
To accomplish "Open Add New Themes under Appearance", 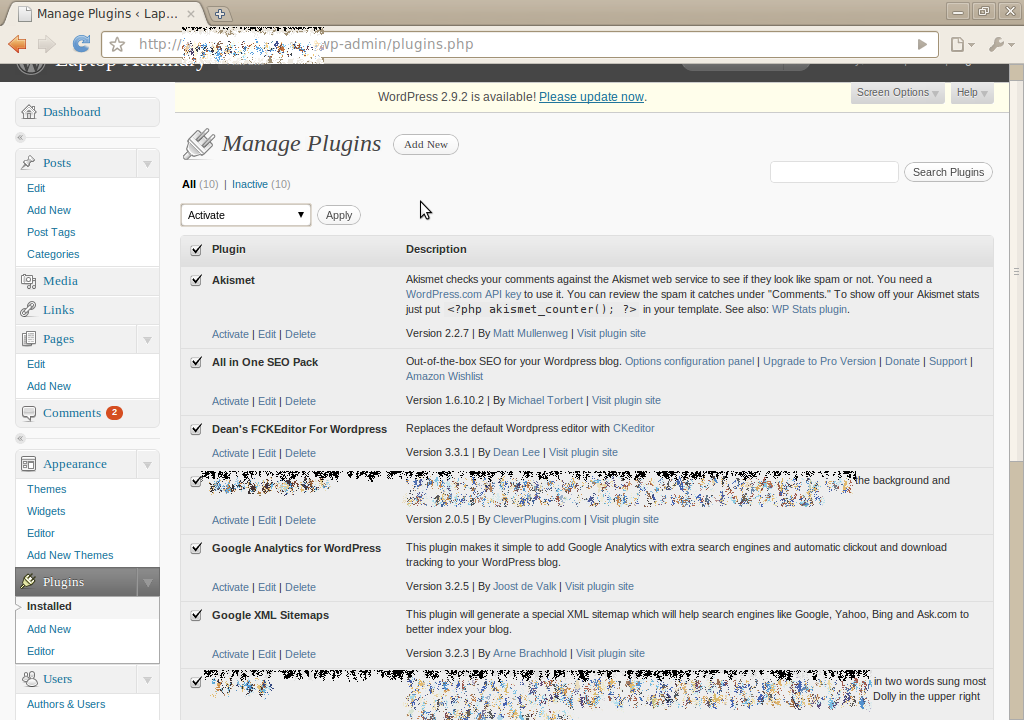I will pyautogui.click(x=70, y=555).
